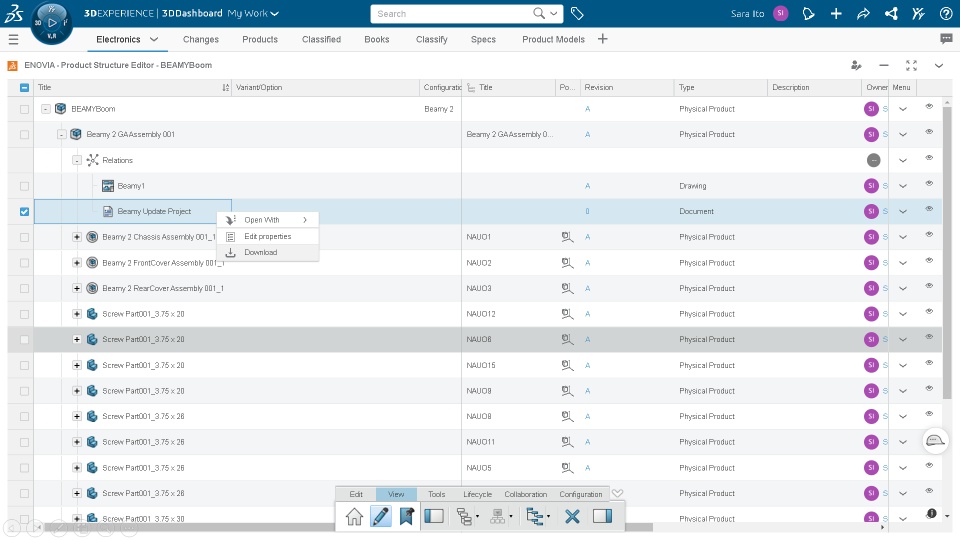Open the social network share icon in top bar

click(x=891, y=13)
